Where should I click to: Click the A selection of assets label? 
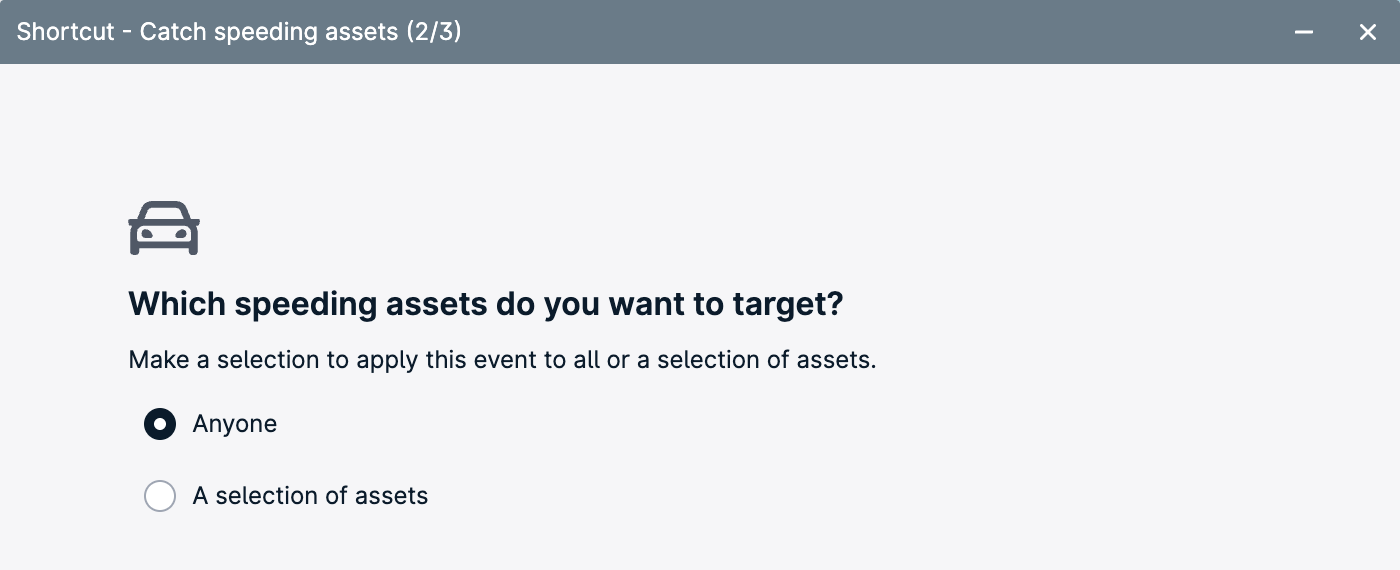coord(310,496)
